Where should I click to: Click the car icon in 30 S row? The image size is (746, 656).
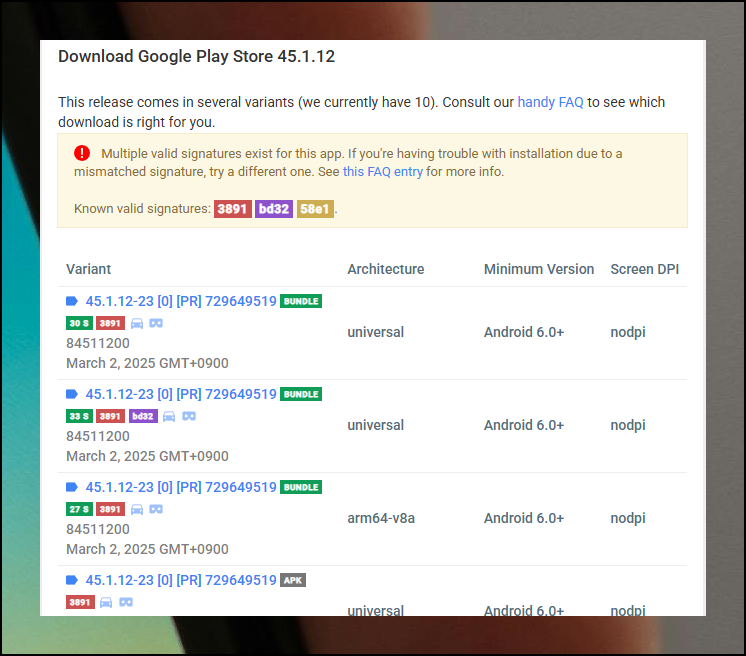click(x=137, y=323)
